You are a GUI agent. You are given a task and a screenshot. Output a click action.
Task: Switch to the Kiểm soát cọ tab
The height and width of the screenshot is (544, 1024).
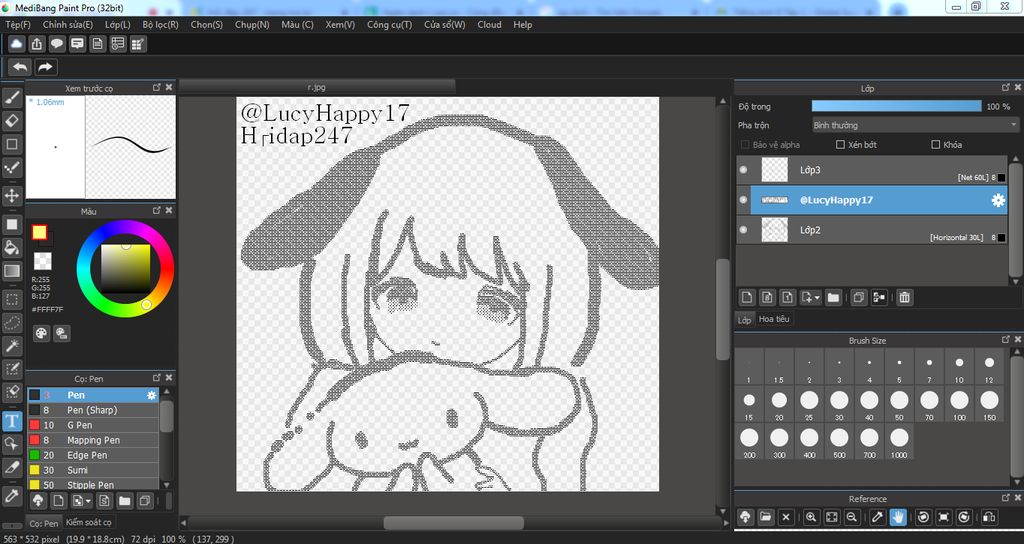point(88,522)
